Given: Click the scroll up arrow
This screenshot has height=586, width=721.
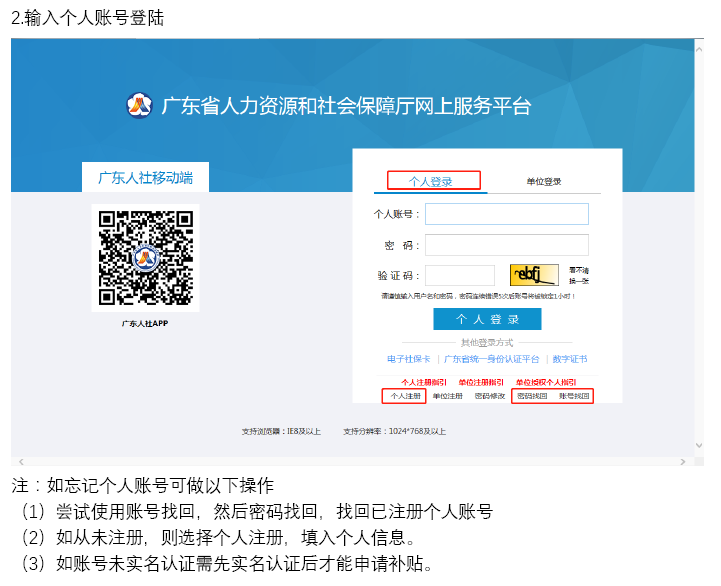Looking at the screenshot, I should pos(699,49).
